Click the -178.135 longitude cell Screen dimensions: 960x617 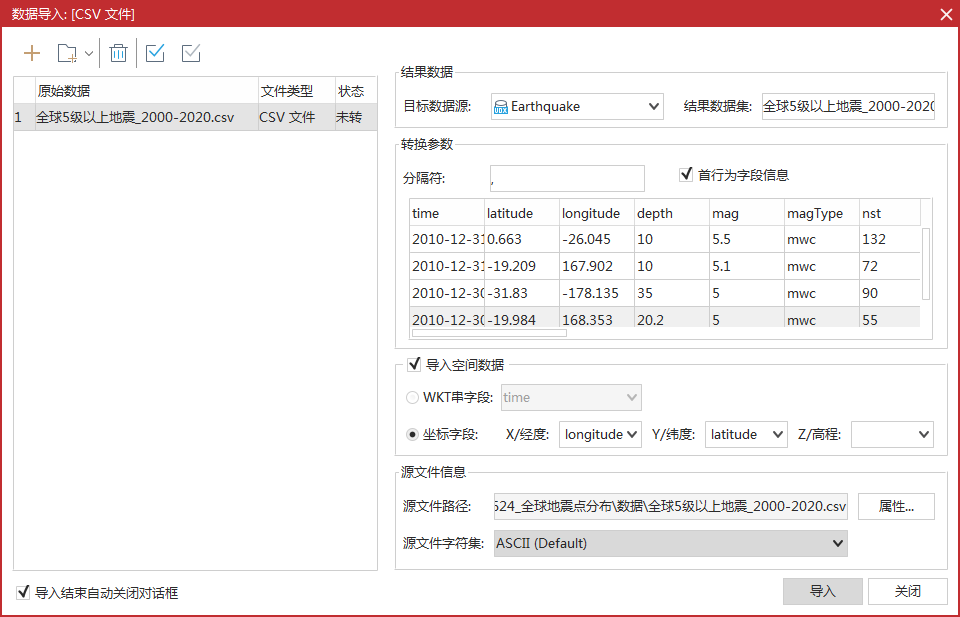point(597,293)
